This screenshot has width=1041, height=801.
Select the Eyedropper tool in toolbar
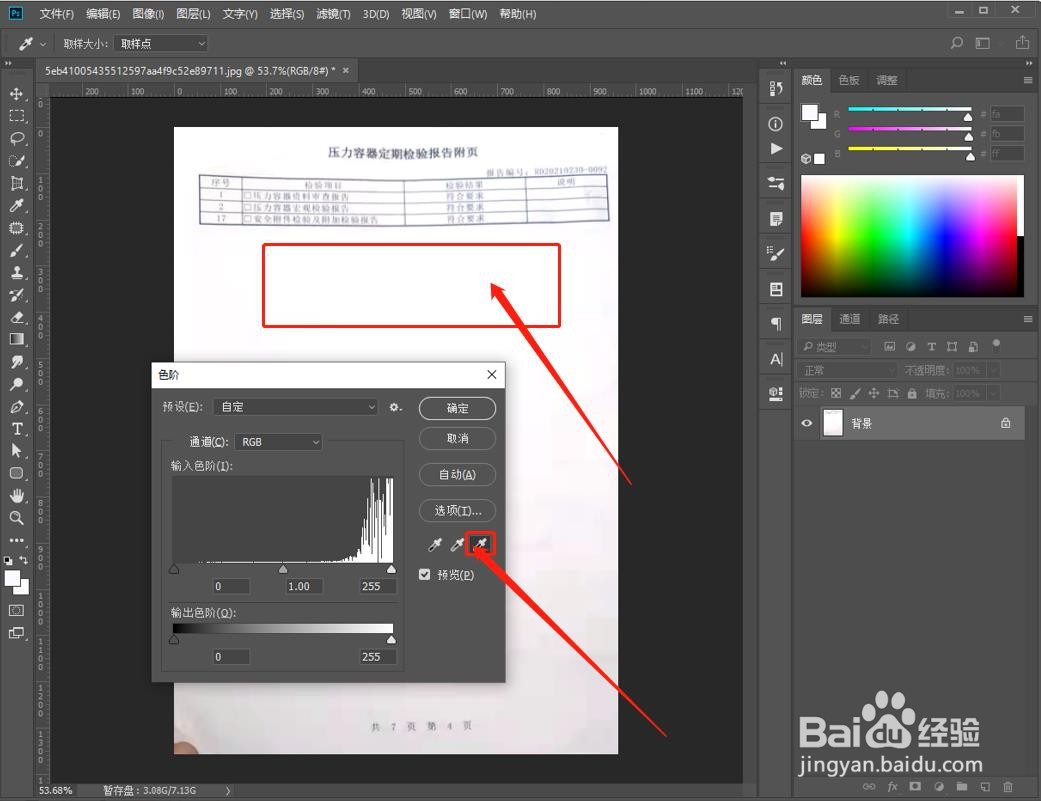17,206
